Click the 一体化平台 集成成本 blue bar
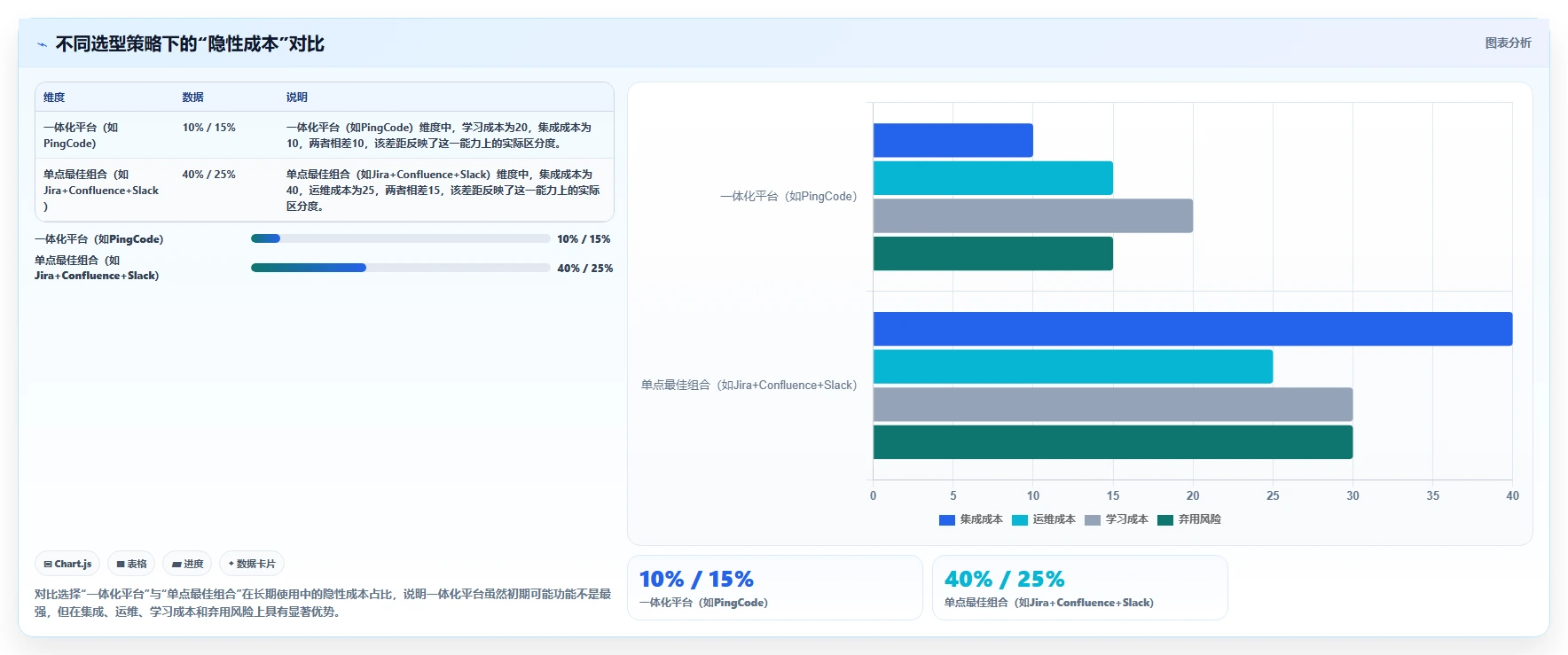This screenshot has height=655, width=1568. pyautogui.click(x=953, y=140)
